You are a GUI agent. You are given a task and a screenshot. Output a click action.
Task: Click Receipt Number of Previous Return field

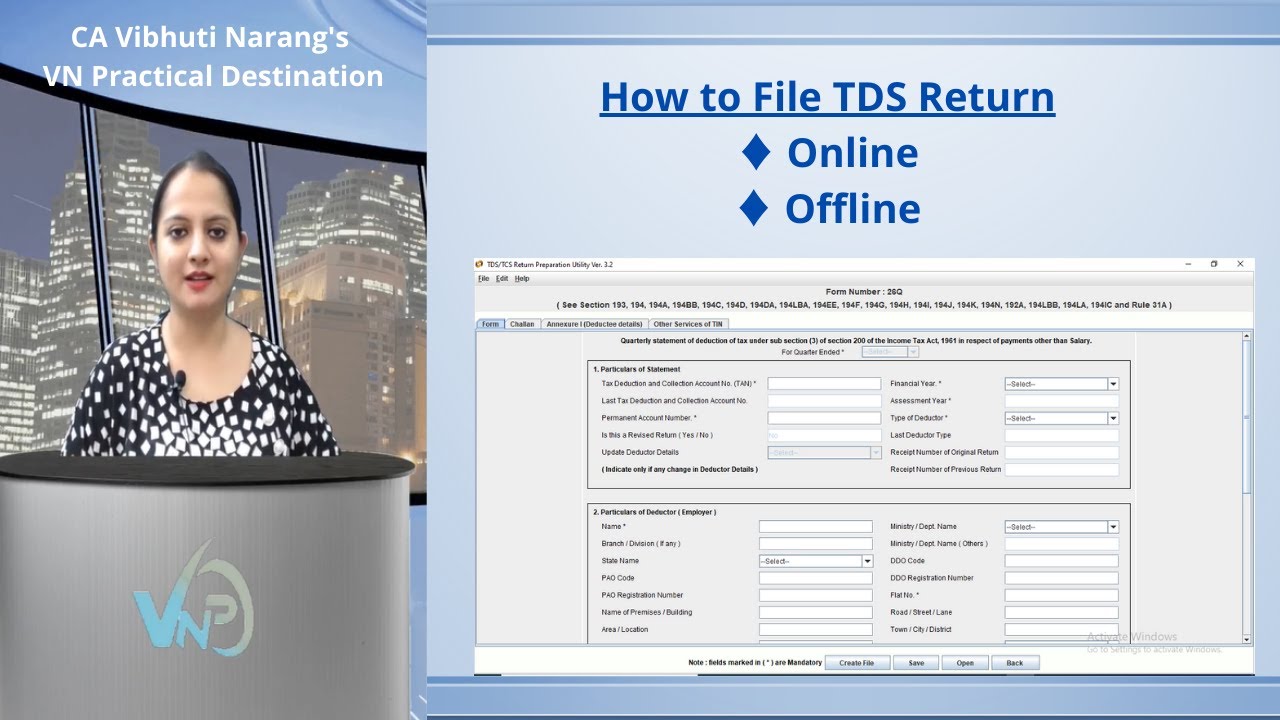pyautogui.click(x=1061, y=469)
